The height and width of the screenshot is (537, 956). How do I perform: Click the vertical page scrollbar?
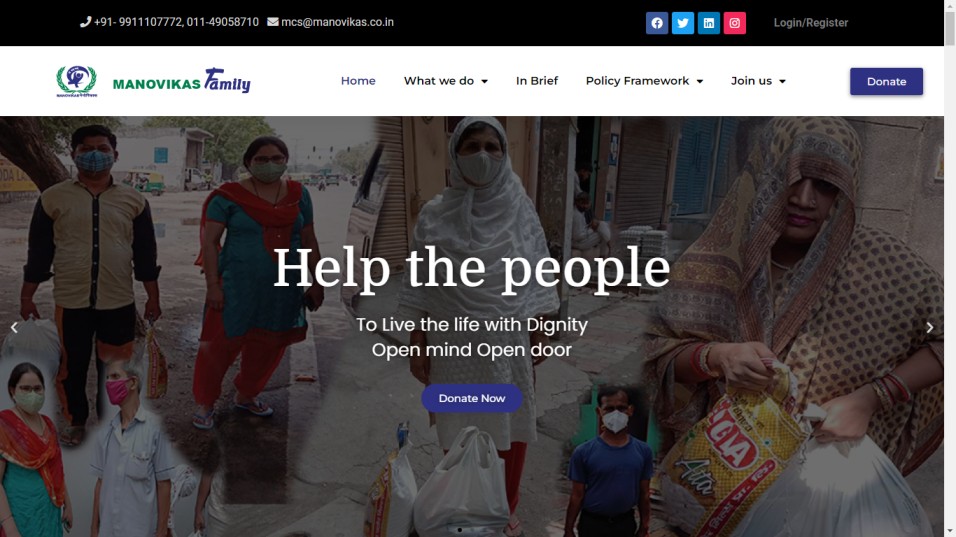[x=950, y=268]
